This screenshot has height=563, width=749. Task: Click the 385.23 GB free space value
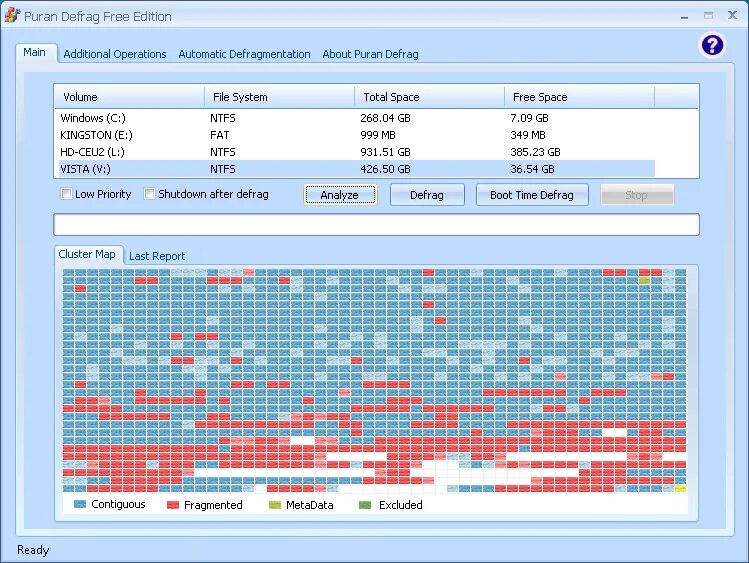click(x=535, y=152)
